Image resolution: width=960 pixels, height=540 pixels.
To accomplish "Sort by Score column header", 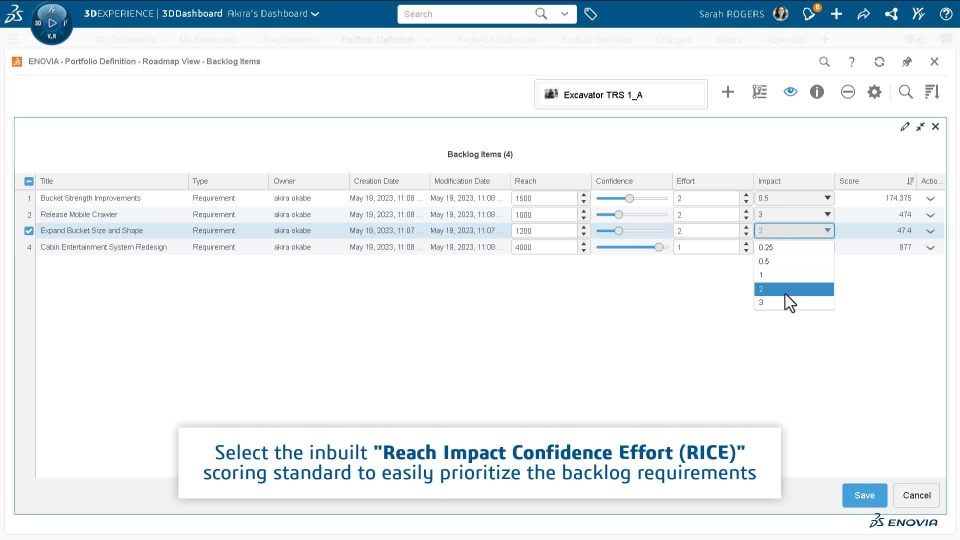I will [x=876, y=181].
